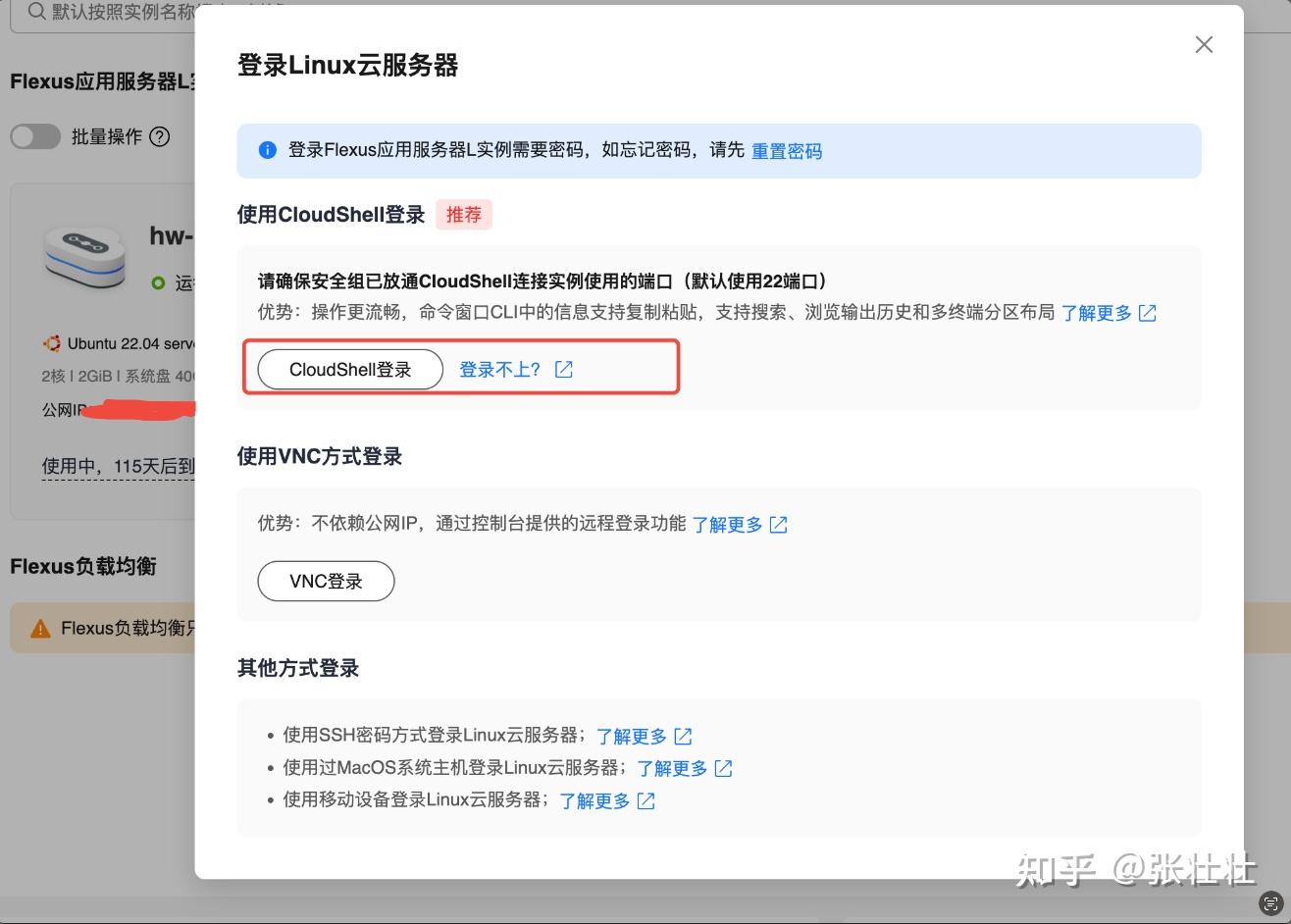Open 了解更多 for SSH密码方式登录
The image size is (1291, 924).
[632, 736]
